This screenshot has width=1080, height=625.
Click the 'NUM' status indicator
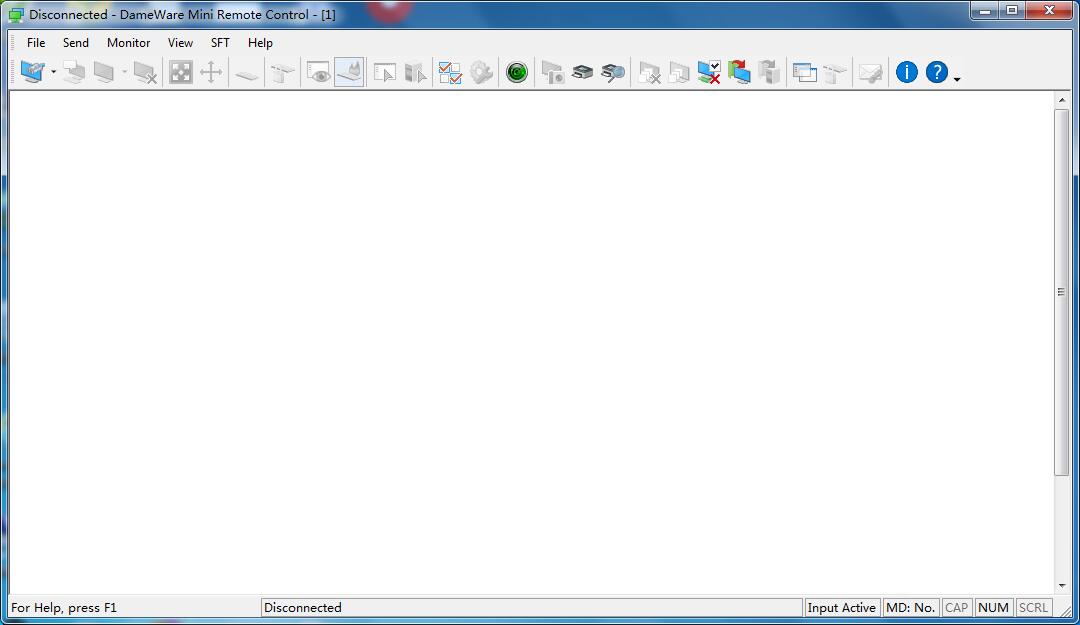click(x=993, y=608)
